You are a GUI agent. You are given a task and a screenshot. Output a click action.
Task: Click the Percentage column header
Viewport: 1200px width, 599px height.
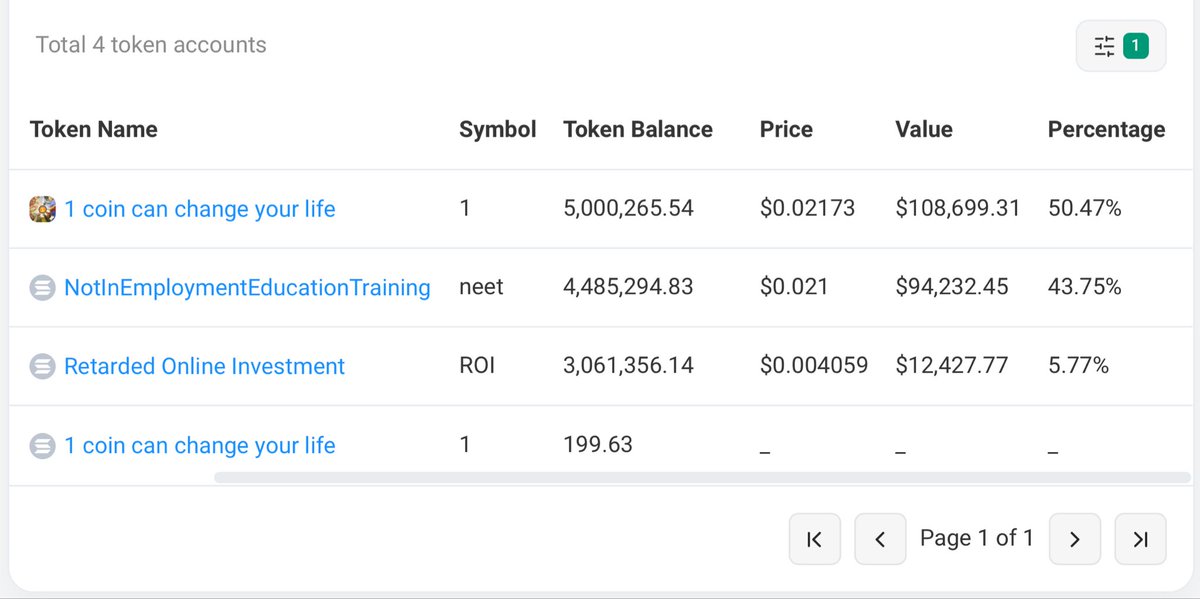pos(1106,130)
